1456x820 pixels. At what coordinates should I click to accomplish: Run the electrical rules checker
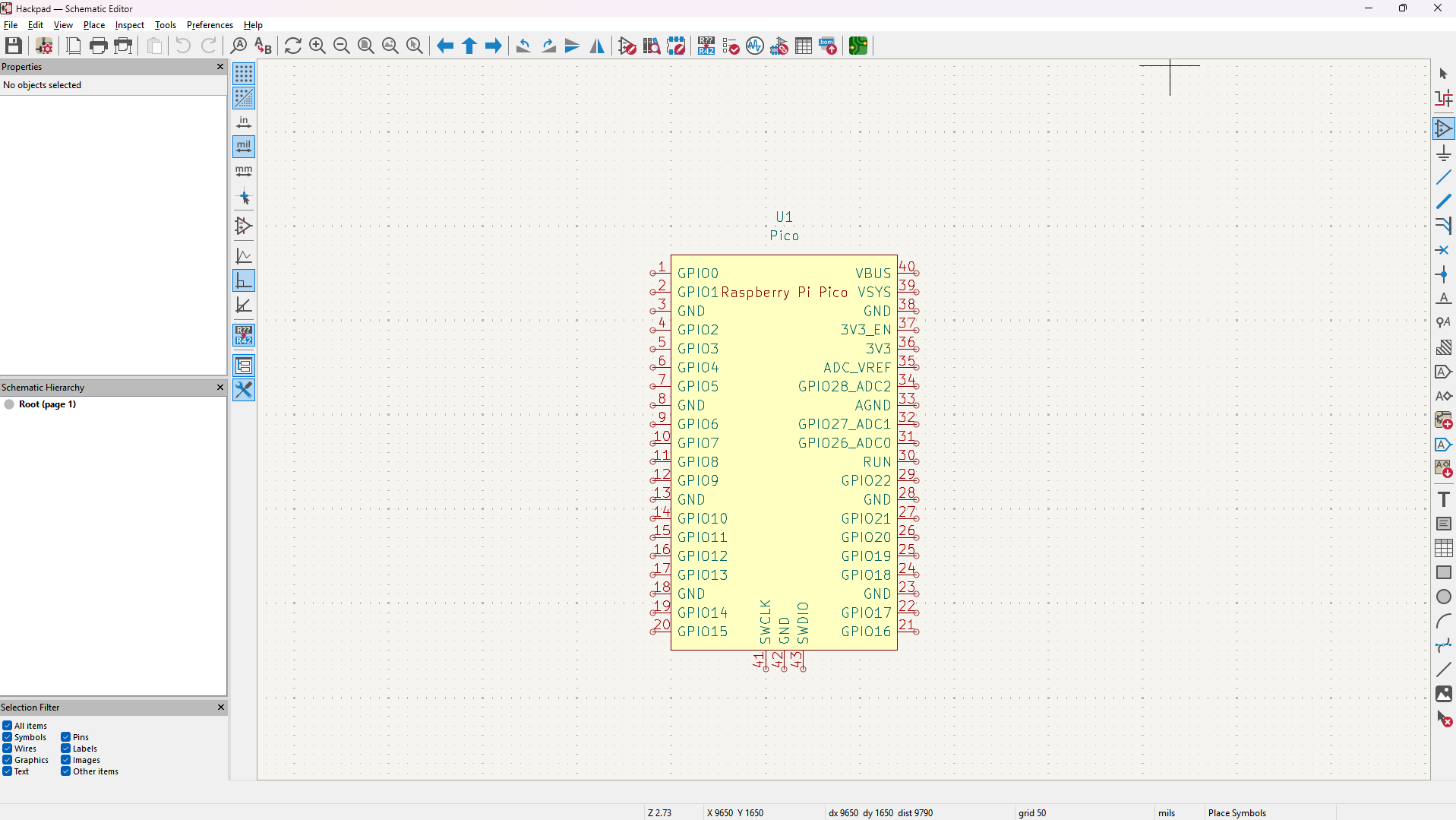[x=731, y=46]
